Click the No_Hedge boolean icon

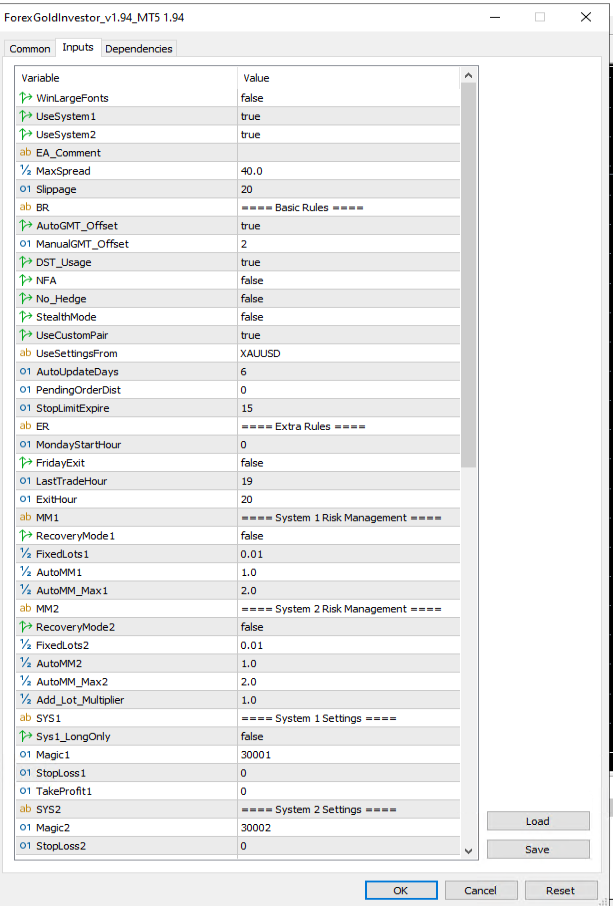(x=25, y=299)
